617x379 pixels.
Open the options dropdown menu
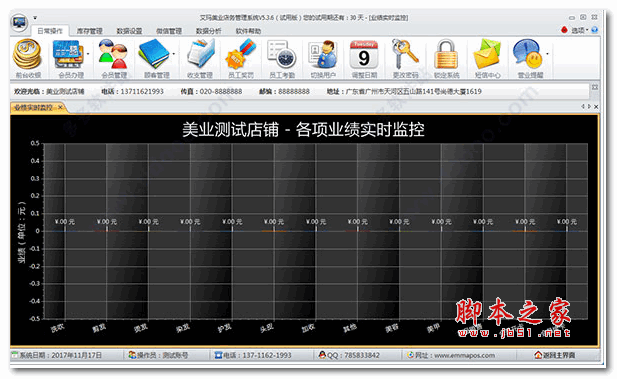point(580,30)
